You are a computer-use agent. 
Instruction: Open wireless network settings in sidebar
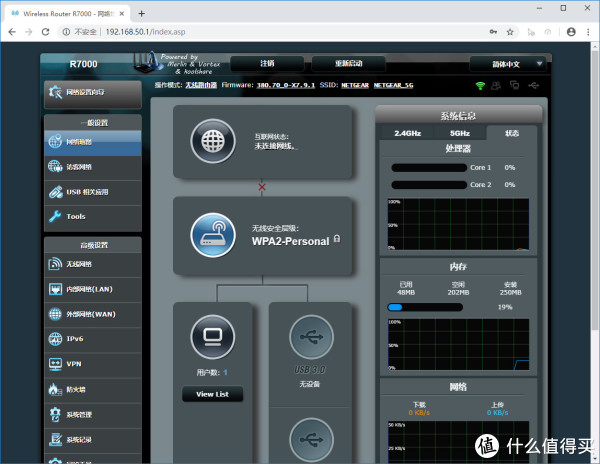(93, 264)
